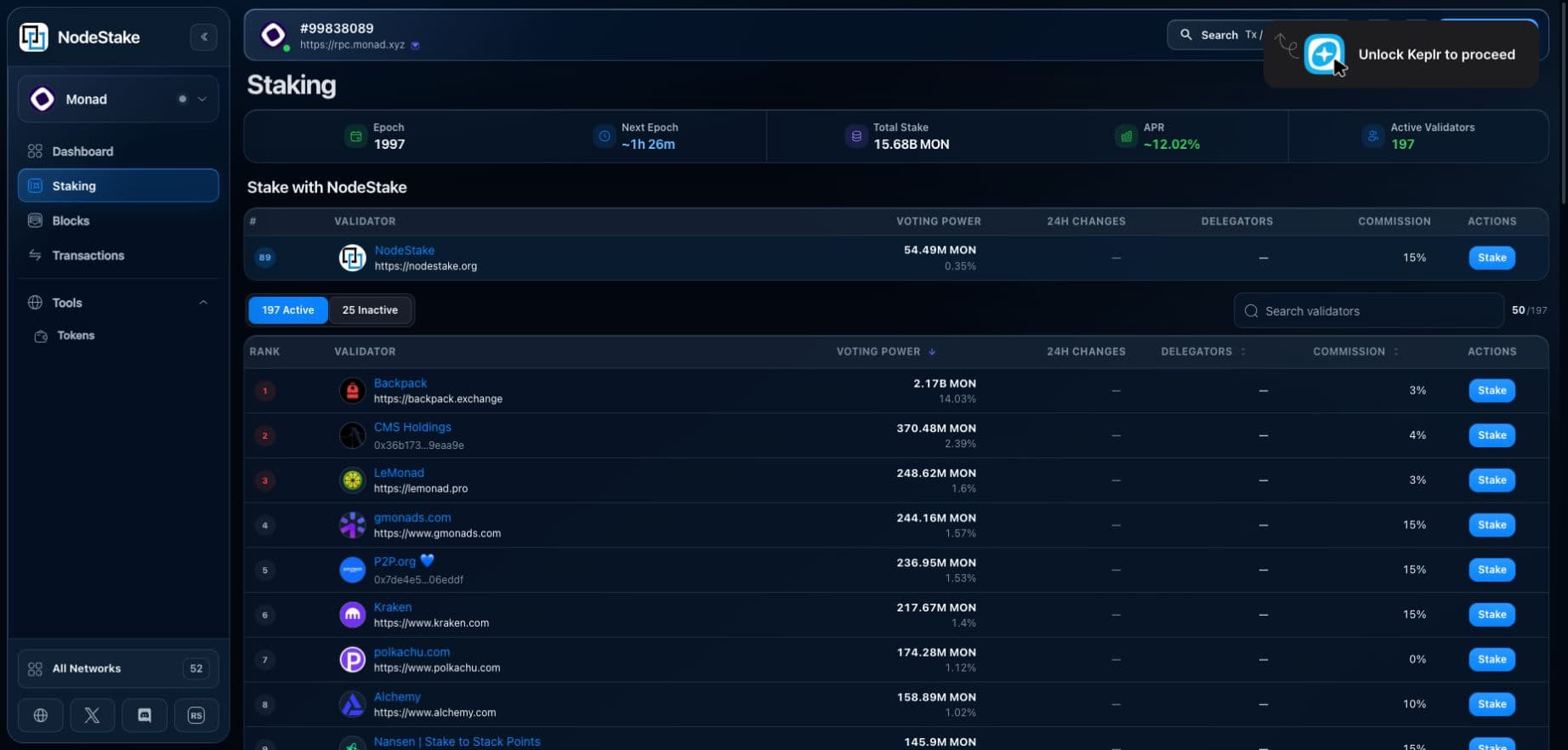Image resolution: width=1568 pixels, height=750 pixels.
Task: Stake with Backpack validator
Action: 1491,390
